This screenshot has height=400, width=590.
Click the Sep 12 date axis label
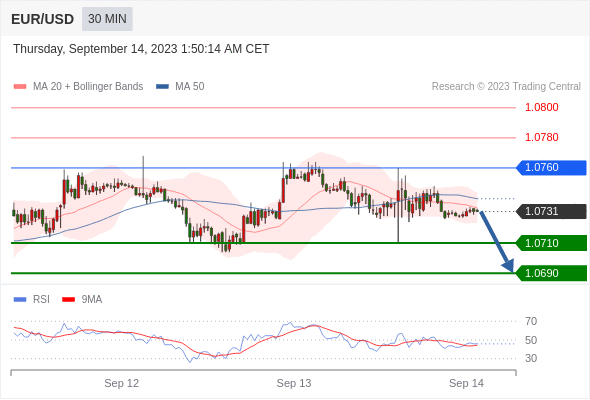point(122,383)
